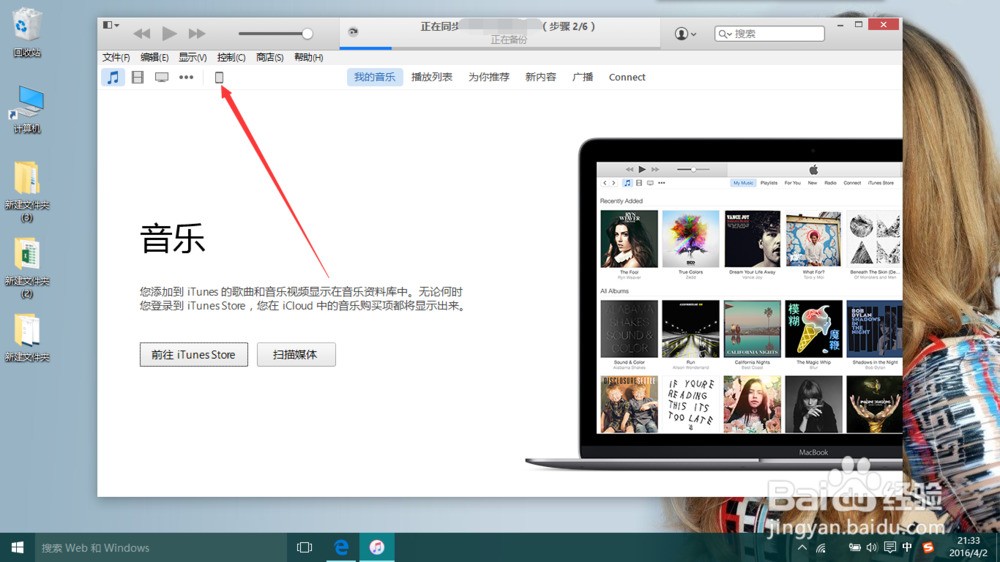The width and height of the screenshot is (1000, 562).
Task: Open the 回收站 desktop icon
Action: click(x=27, y=32)
